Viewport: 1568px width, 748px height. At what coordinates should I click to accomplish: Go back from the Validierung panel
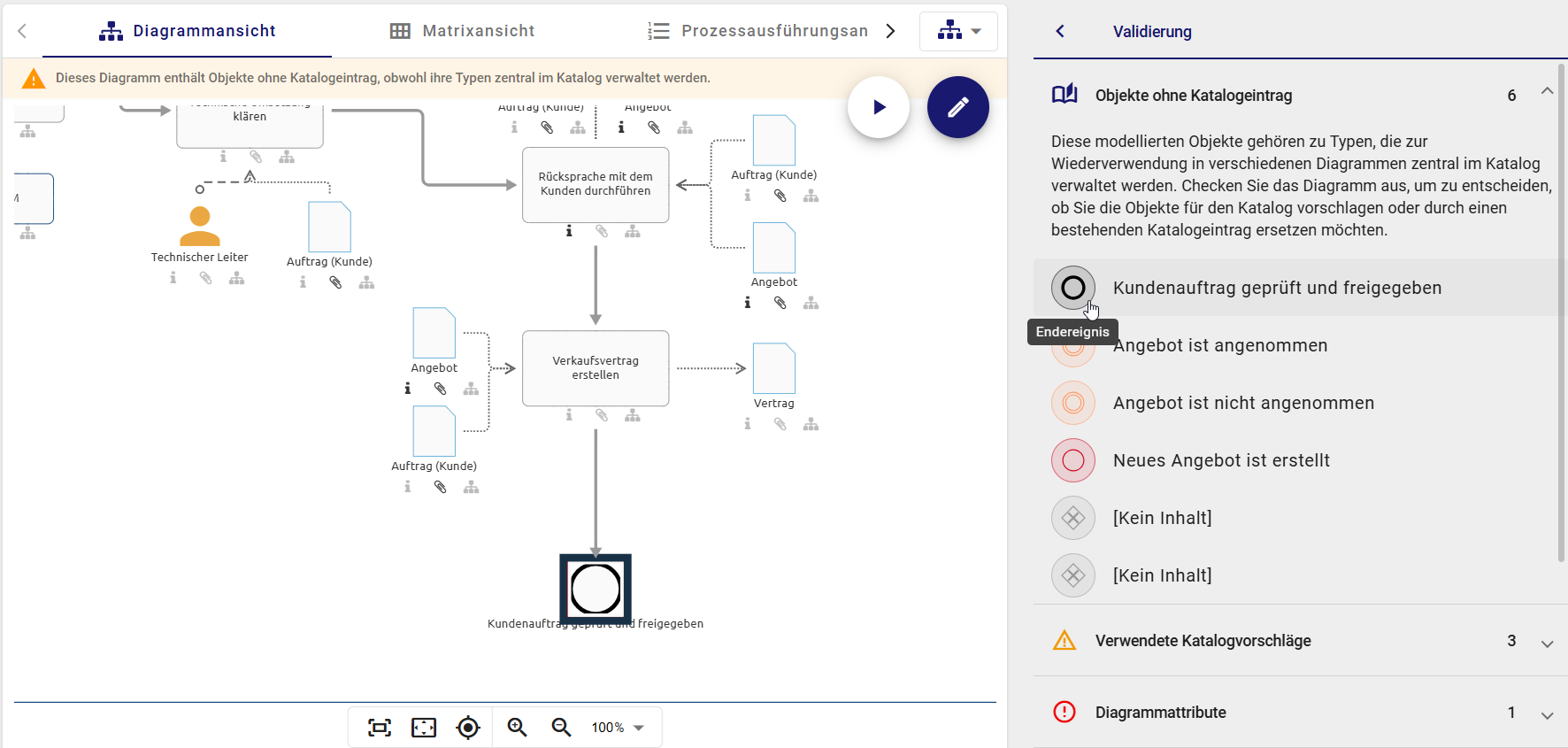tap(1060, 31)
